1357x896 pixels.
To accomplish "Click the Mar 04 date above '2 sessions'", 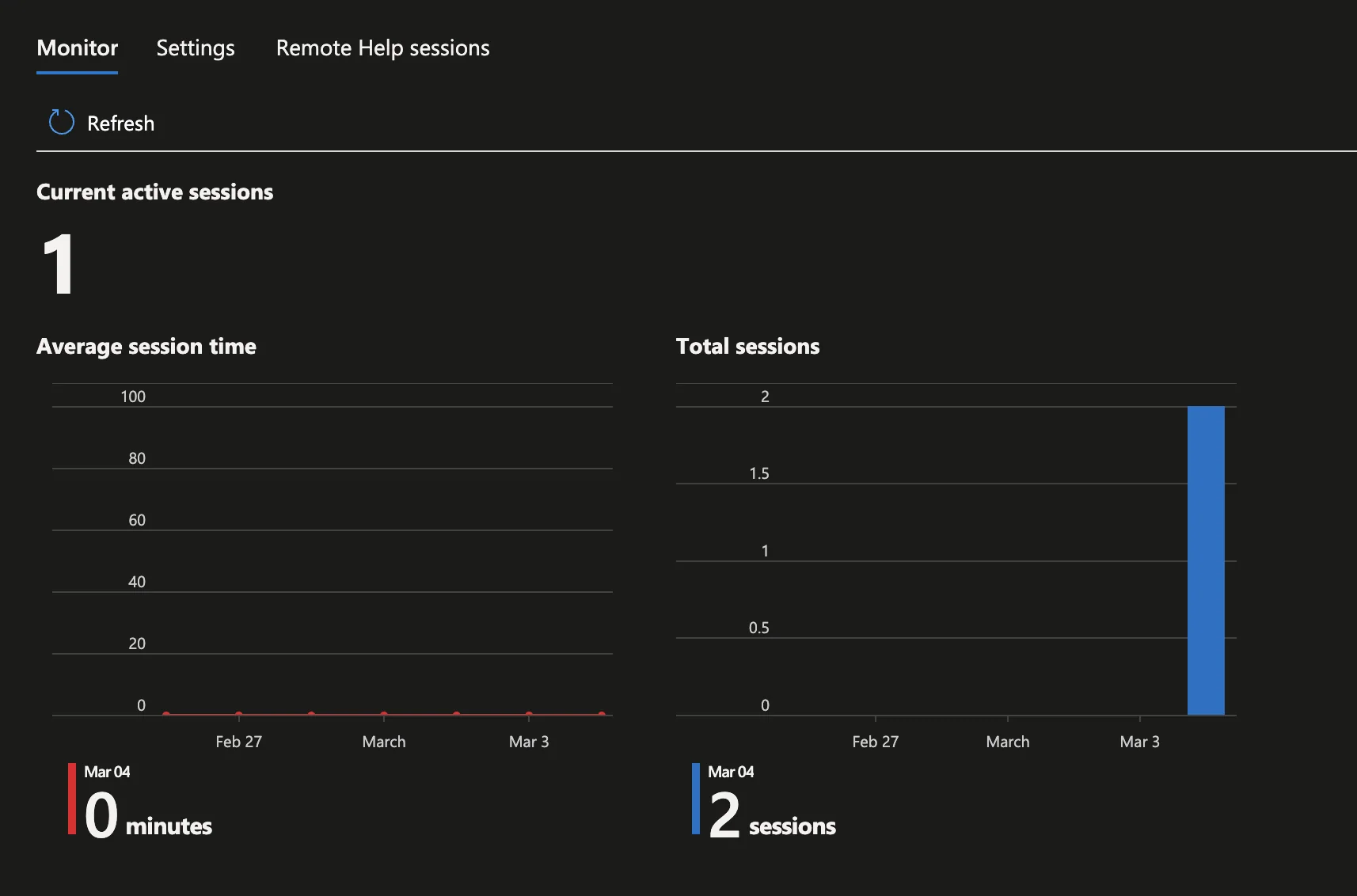I will (731, 772).
